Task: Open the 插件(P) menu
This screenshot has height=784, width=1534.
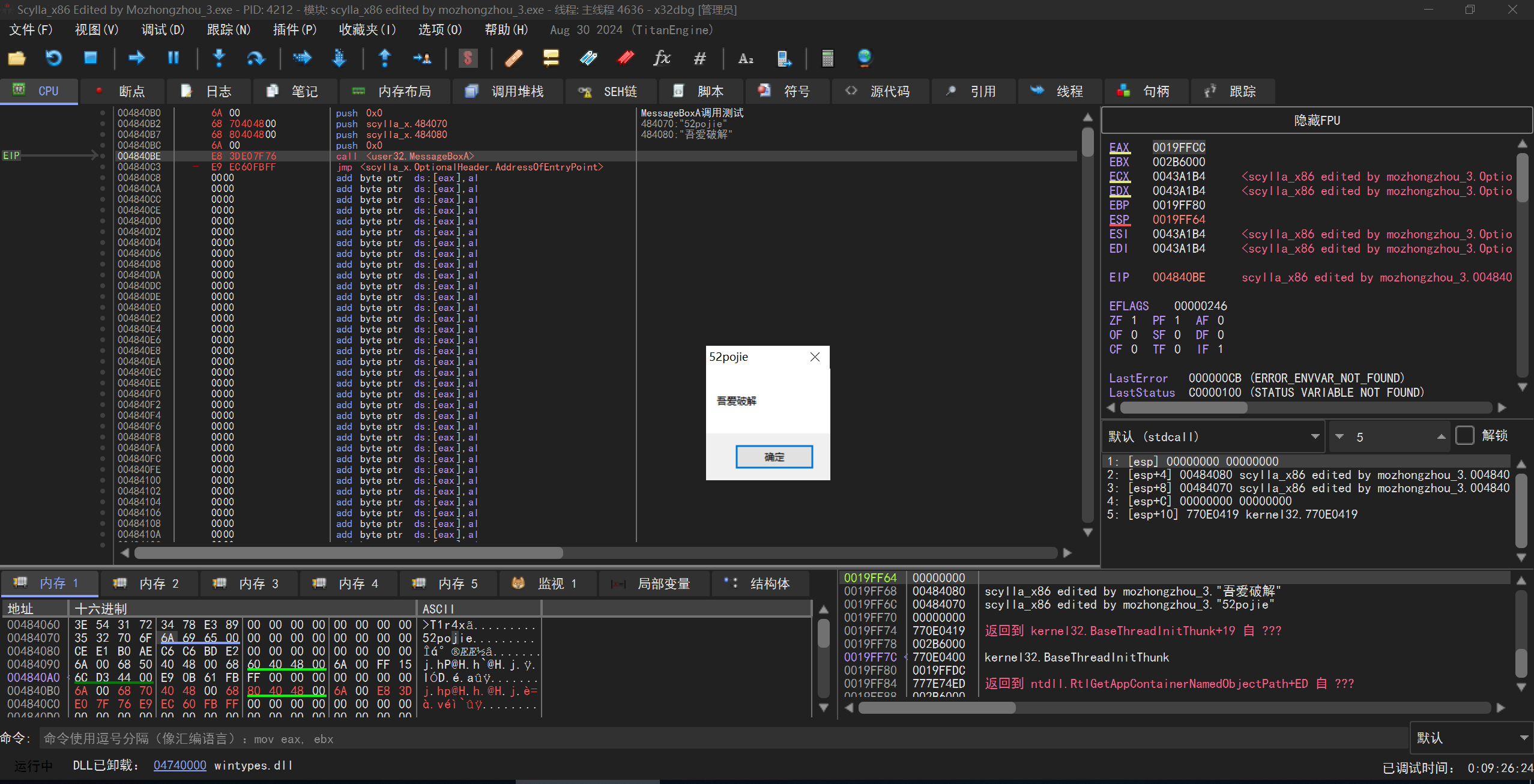Action: [x=295, y=30]
